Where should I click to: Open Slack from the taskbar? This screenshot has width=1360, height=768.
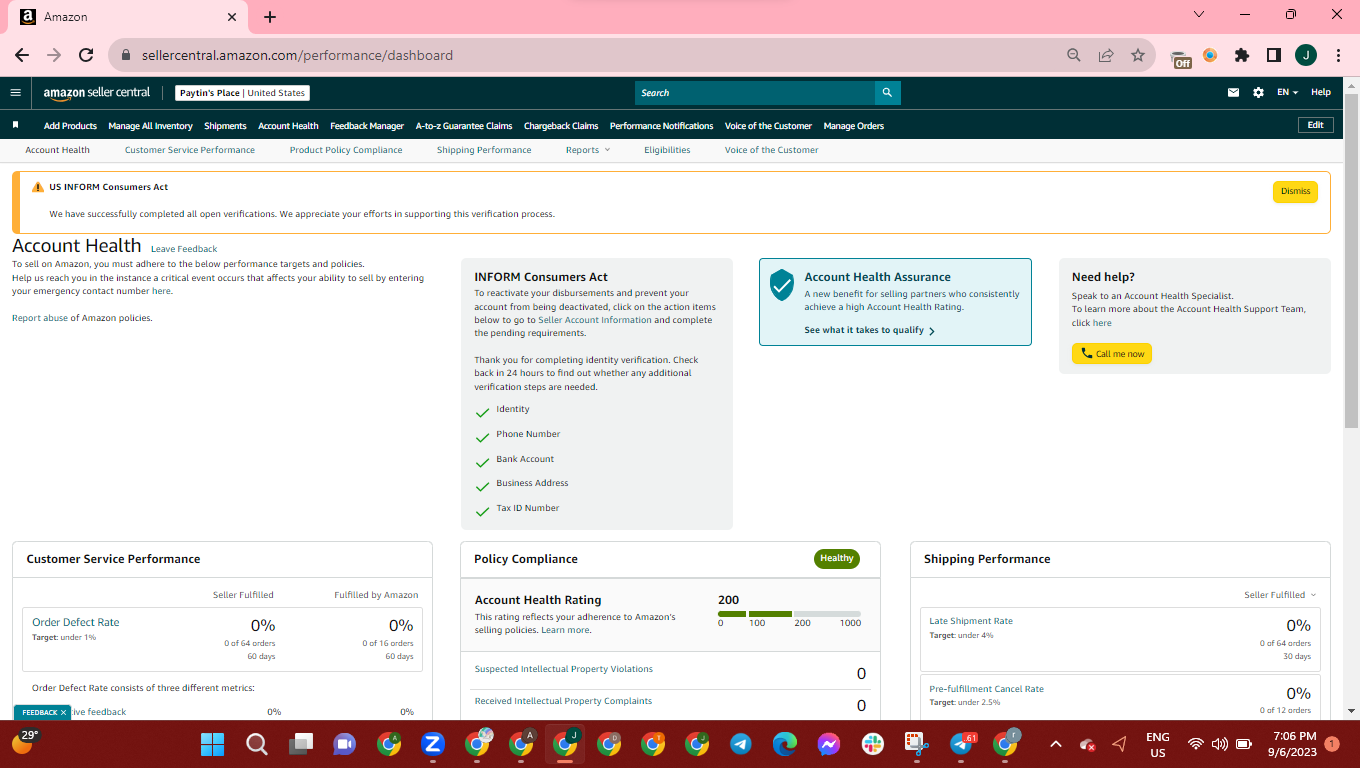click(x=873, y=744)
